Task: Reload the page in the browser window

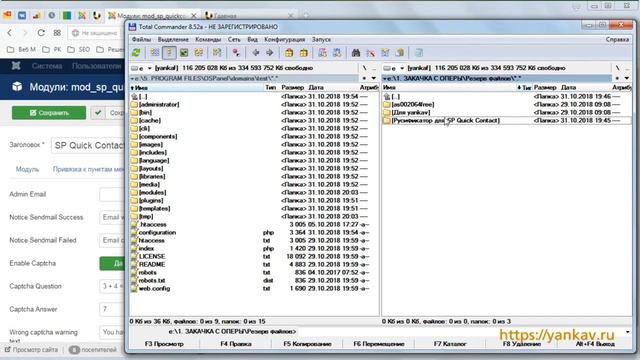Action: click(x=41, y=33)
